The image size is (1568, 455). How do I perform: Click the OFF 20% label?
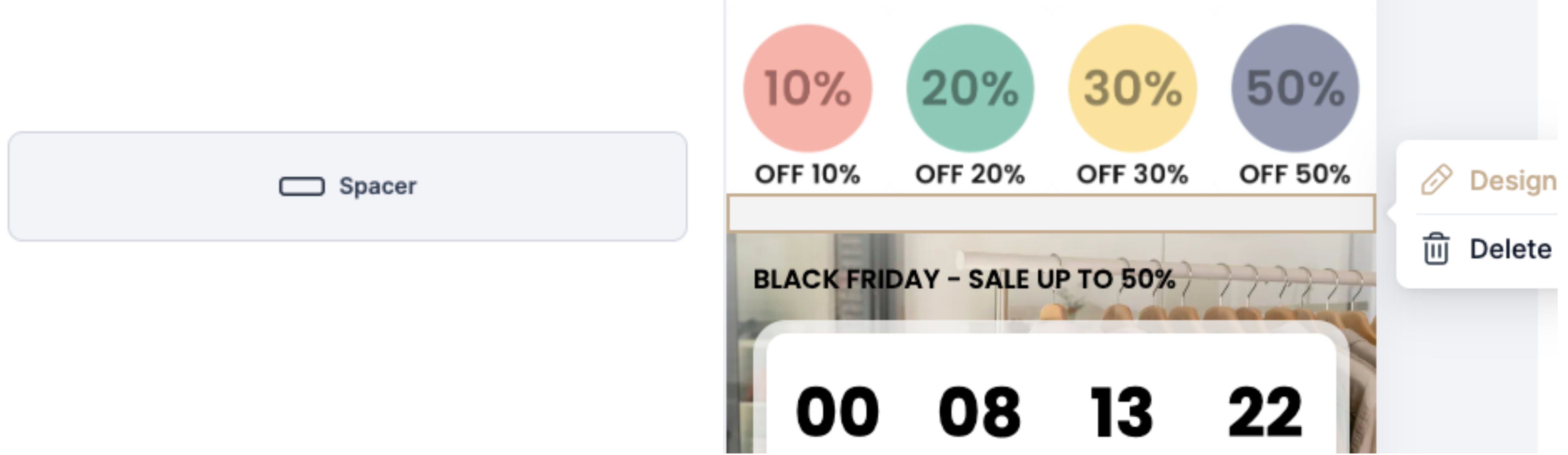pos(970,175)
